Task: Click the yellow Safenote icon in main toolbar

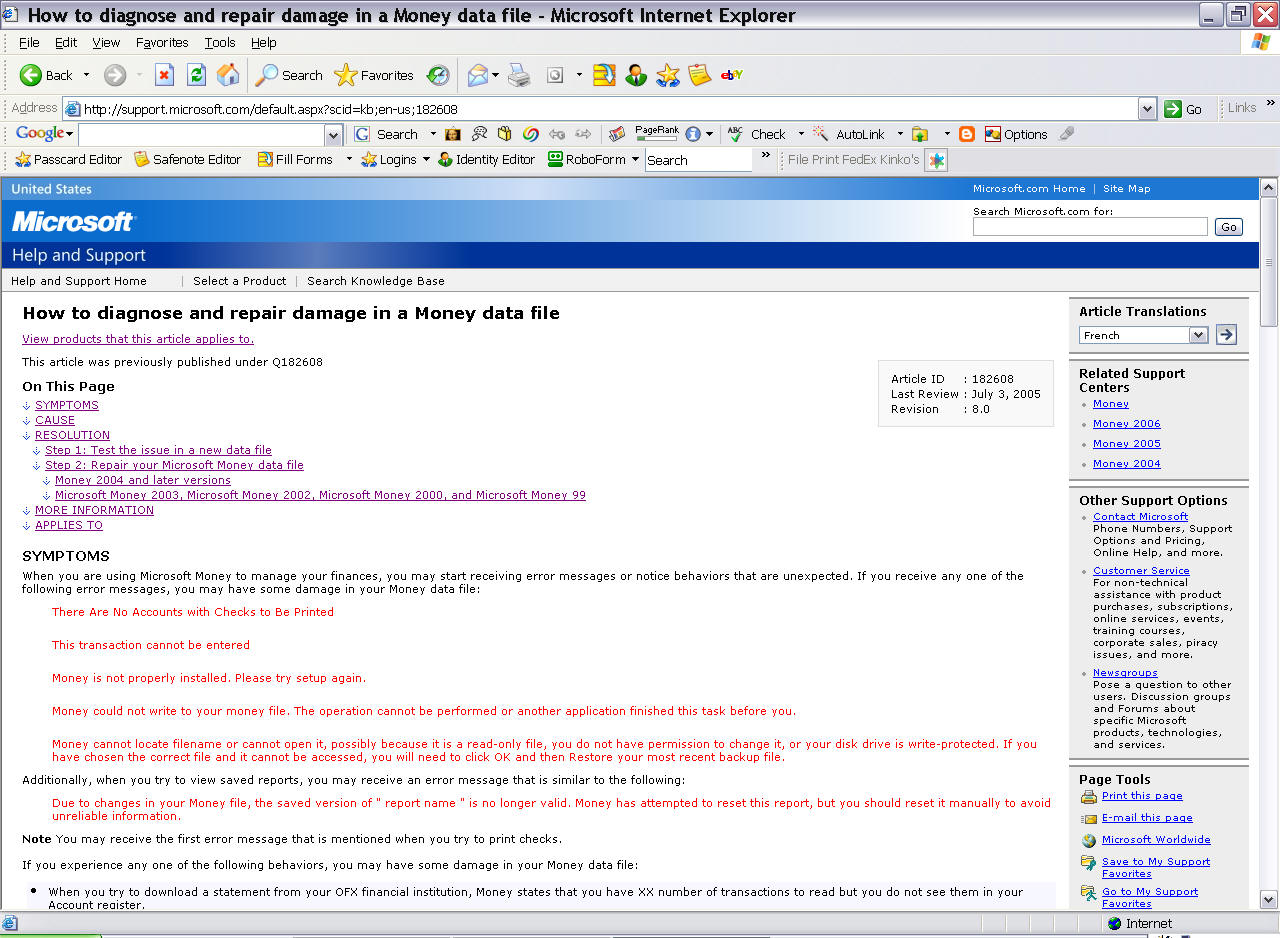Action: click(700, 75)
